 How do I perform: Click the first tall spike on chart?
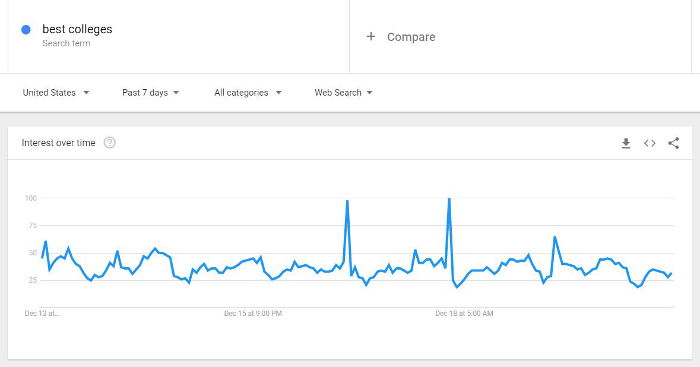click(x=347, y=202)
